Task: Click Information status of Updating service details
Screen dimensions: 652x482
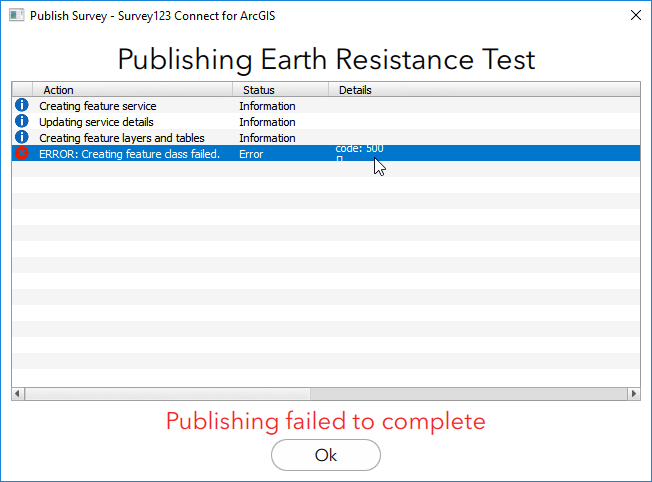Action: pyautogui.click(x=267, y=122)
